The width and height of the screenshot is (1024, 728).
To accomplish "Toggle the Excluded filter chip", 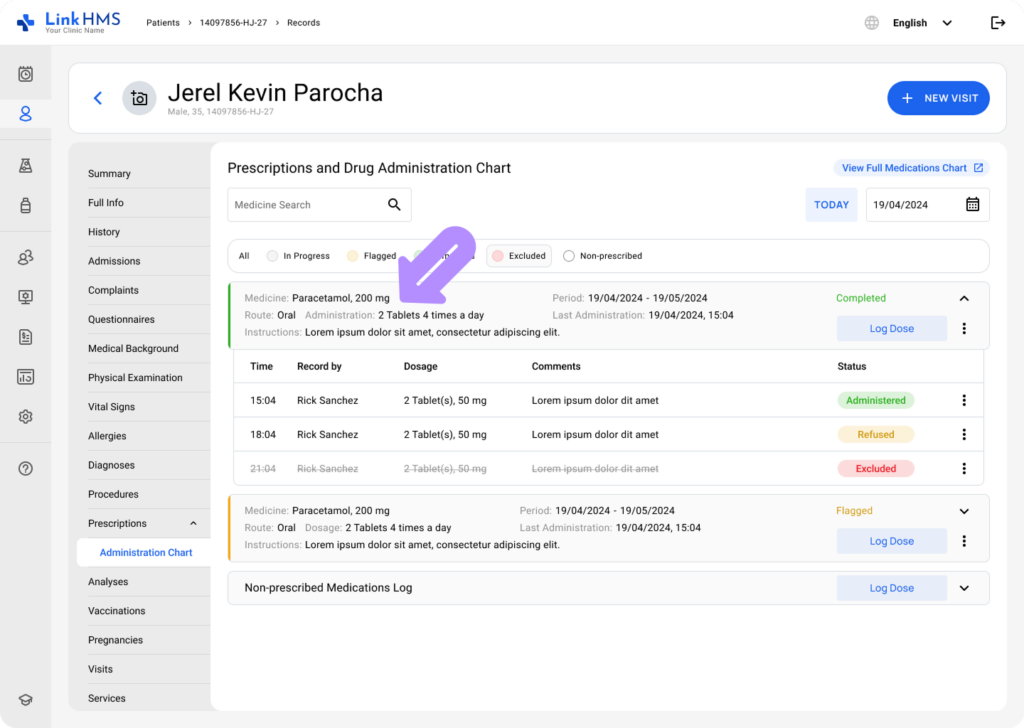I will (517, 256).
